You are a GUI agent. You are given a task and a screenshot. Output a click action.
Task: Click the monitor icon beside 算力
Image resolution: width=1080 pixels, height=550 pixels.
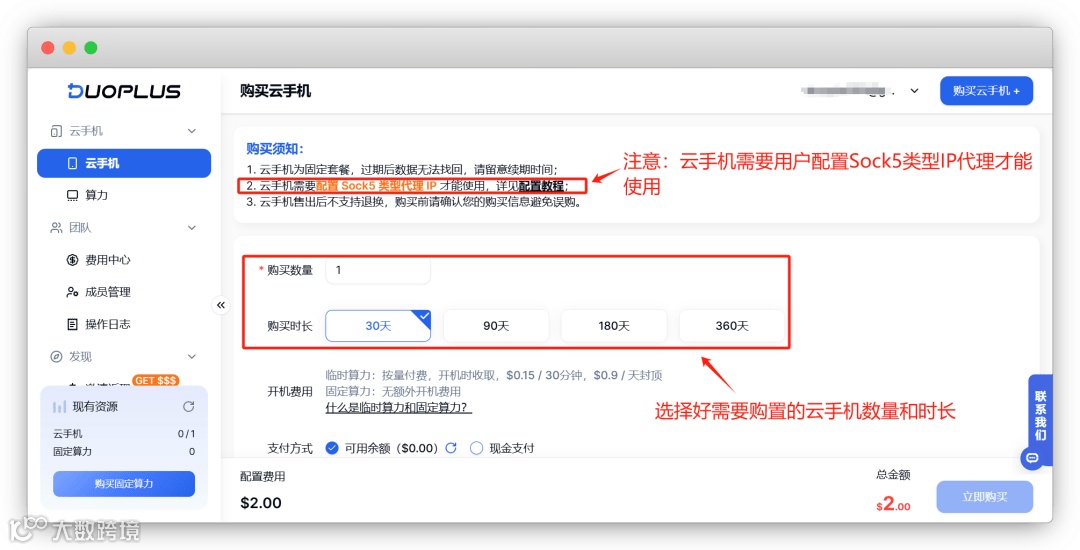[x=72, y=195]
